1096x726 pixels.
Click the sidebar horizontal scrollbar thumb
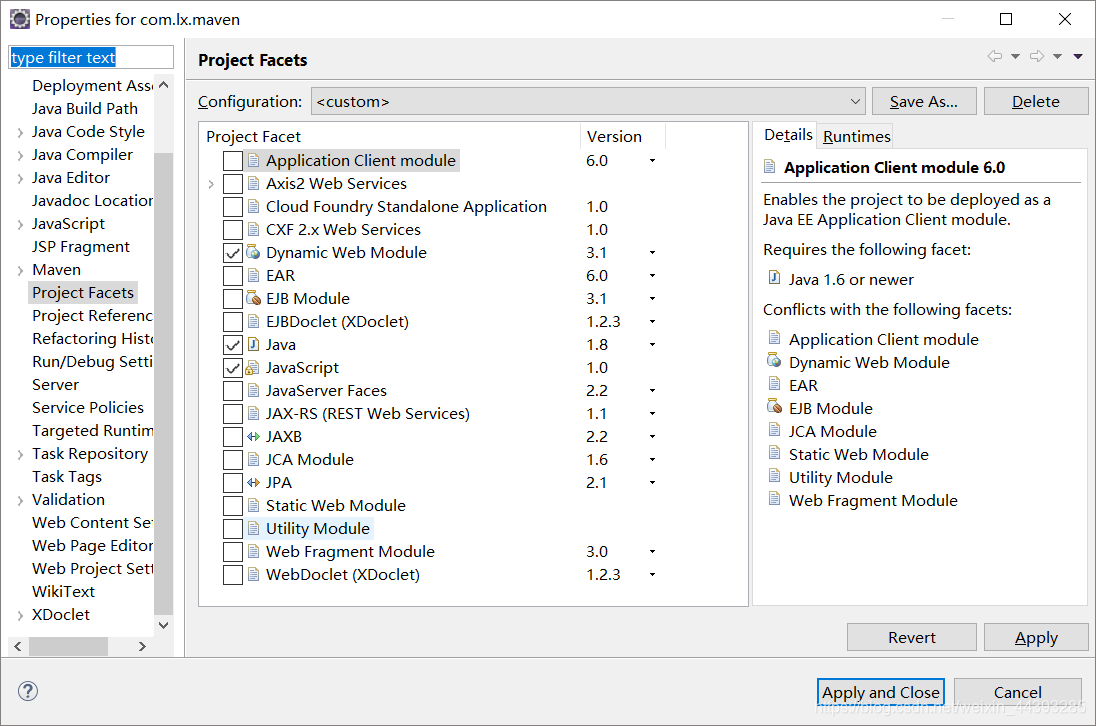click(68, 646)
